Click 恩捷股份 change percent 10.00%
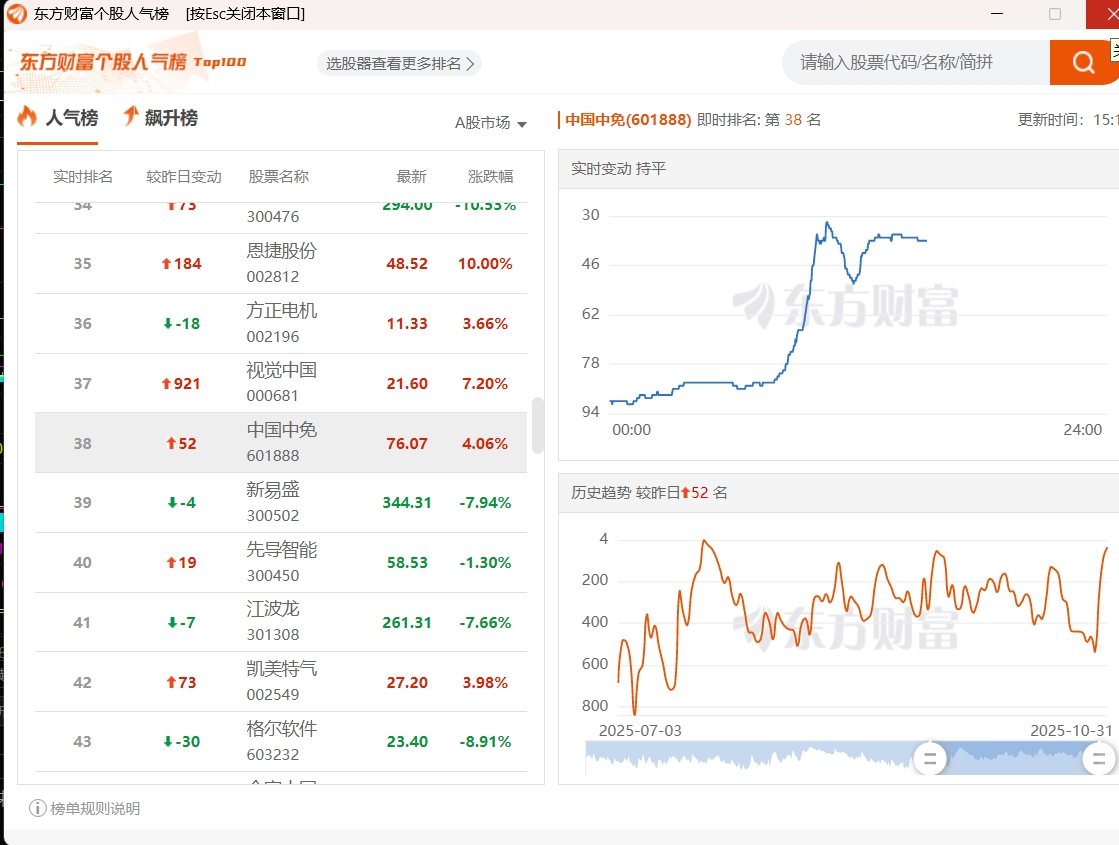Image resolution: width=1119 pixels, height=845 pixels. point(485,263)
